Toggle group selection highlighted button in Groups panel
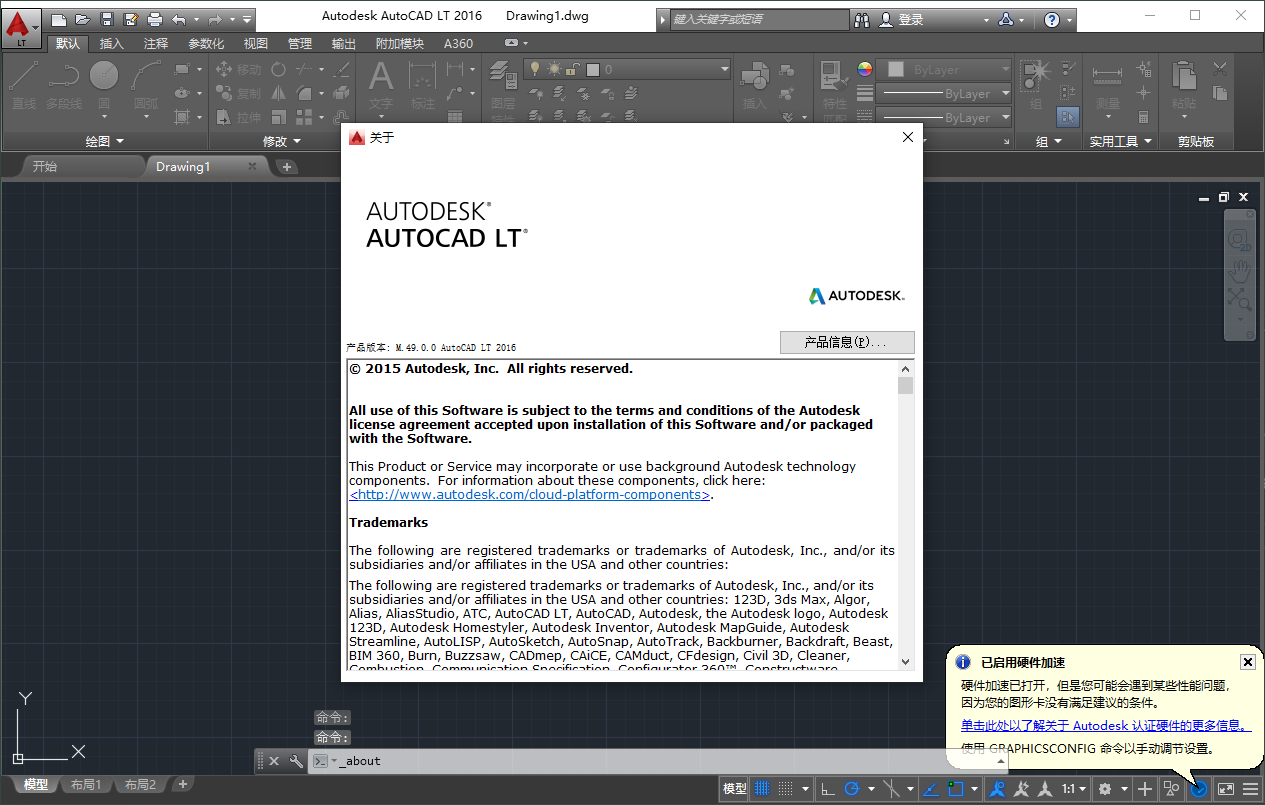Screen dimensions: 1265x805 (1067, 117)
